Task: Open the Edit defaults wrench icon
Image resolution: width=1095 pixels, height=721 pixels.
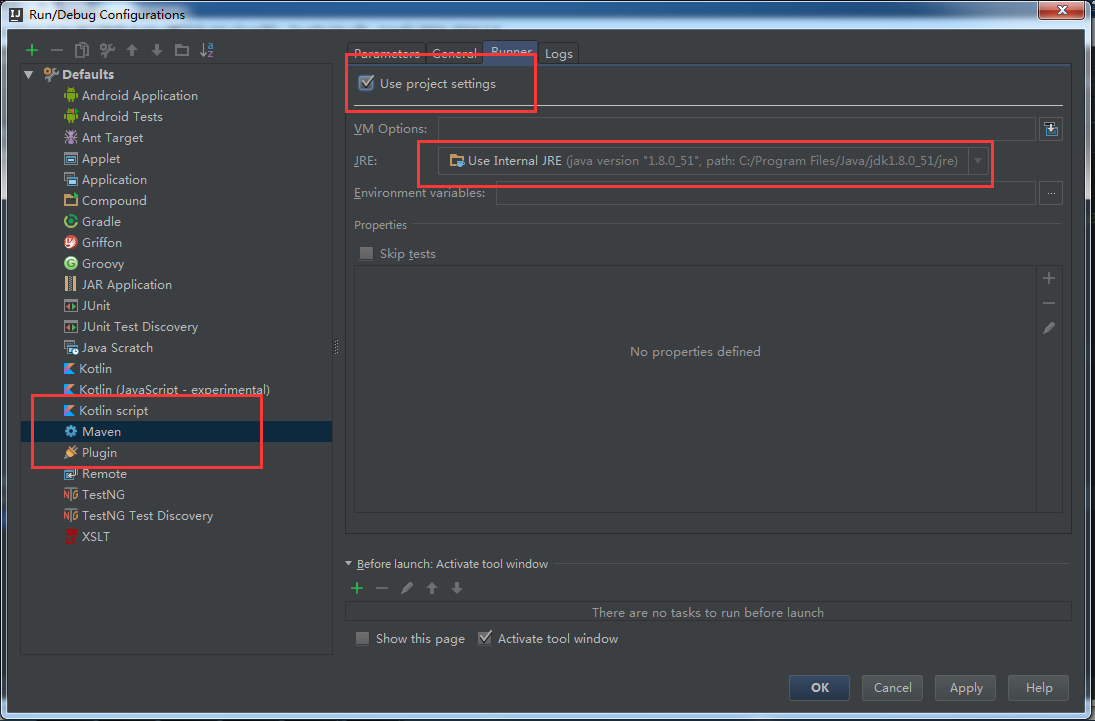Action: coord(107,50)
